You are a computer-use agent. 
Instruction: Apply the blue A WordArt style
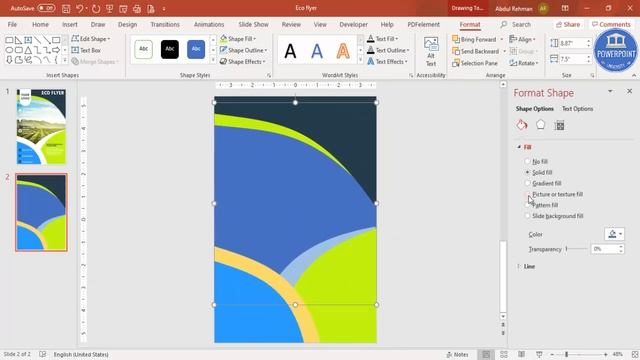(317, 51)
